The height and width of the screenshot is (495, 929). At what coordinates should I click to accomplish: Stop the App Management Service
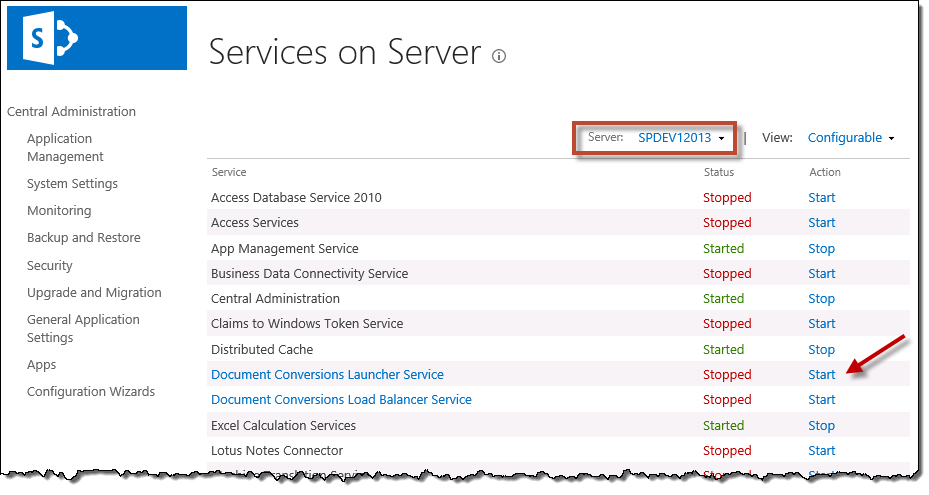click(x=821, y=249)
